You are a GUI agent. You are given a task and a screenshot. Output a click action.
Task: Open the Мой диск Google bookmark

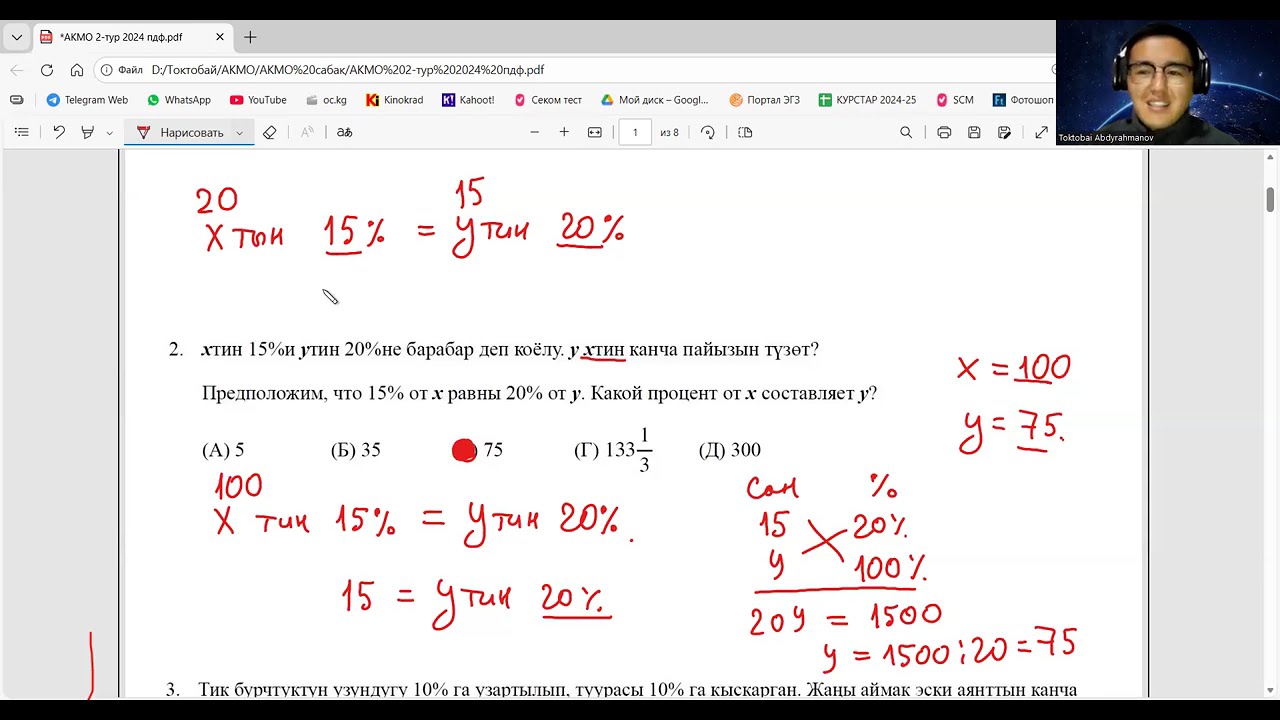654,100
